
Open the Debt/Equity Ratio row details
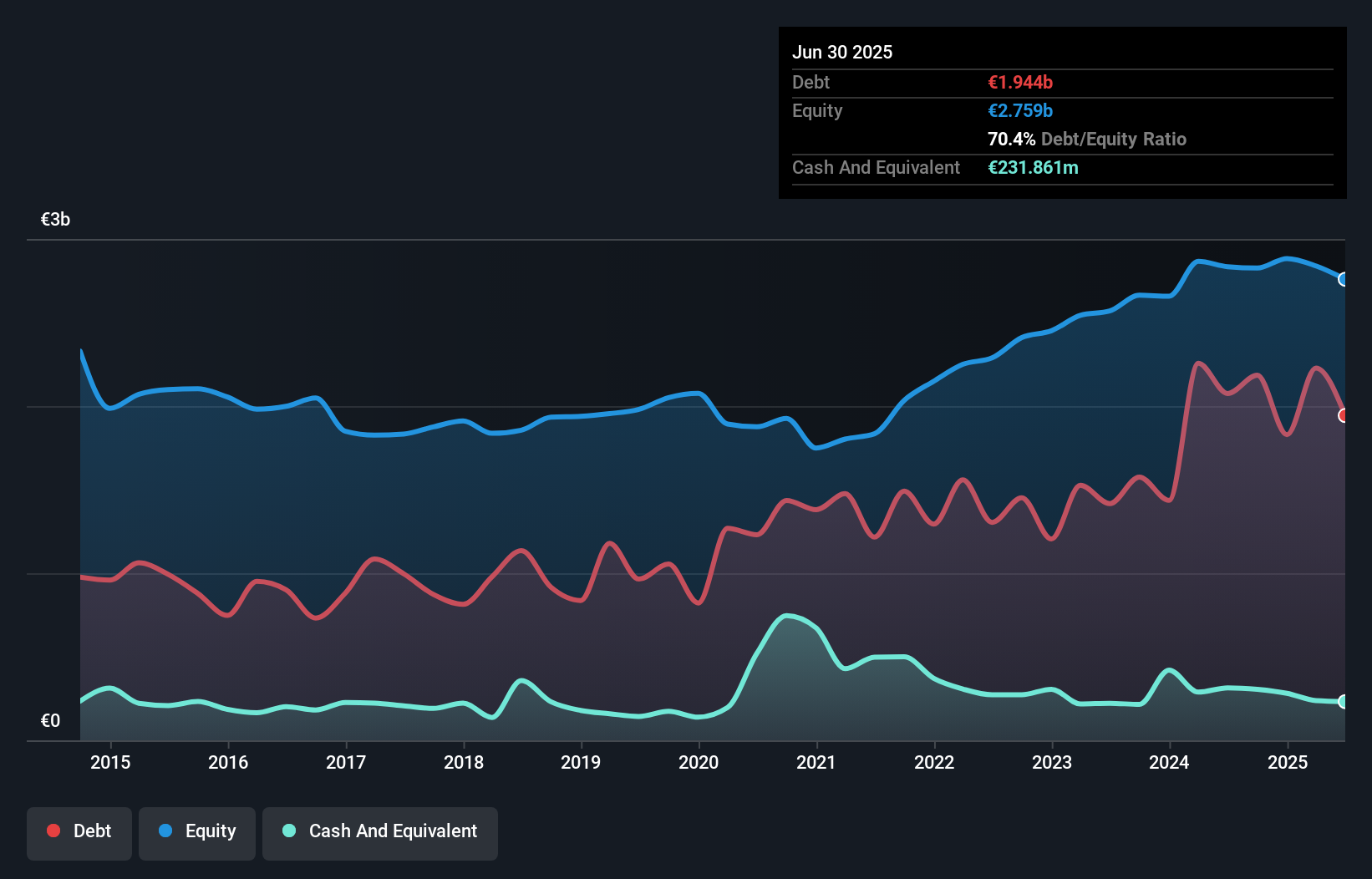click(1086, 139)
